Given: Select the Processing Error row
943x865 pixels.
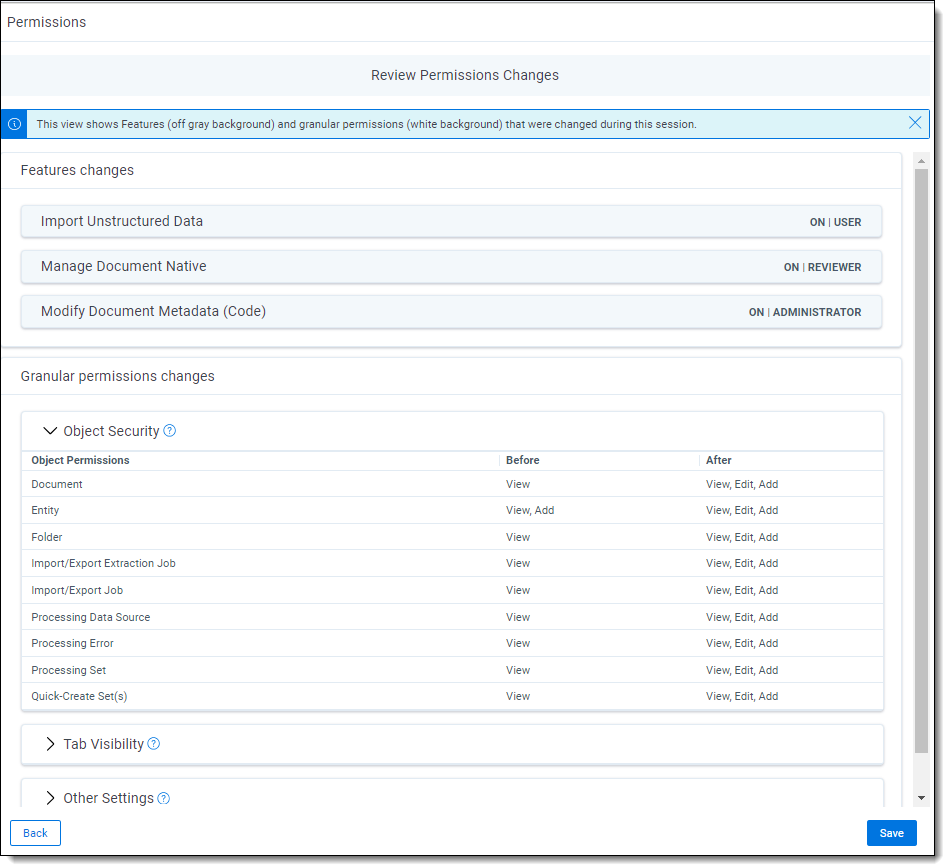Looking at the screenshot, I should (x=452, y=643).
